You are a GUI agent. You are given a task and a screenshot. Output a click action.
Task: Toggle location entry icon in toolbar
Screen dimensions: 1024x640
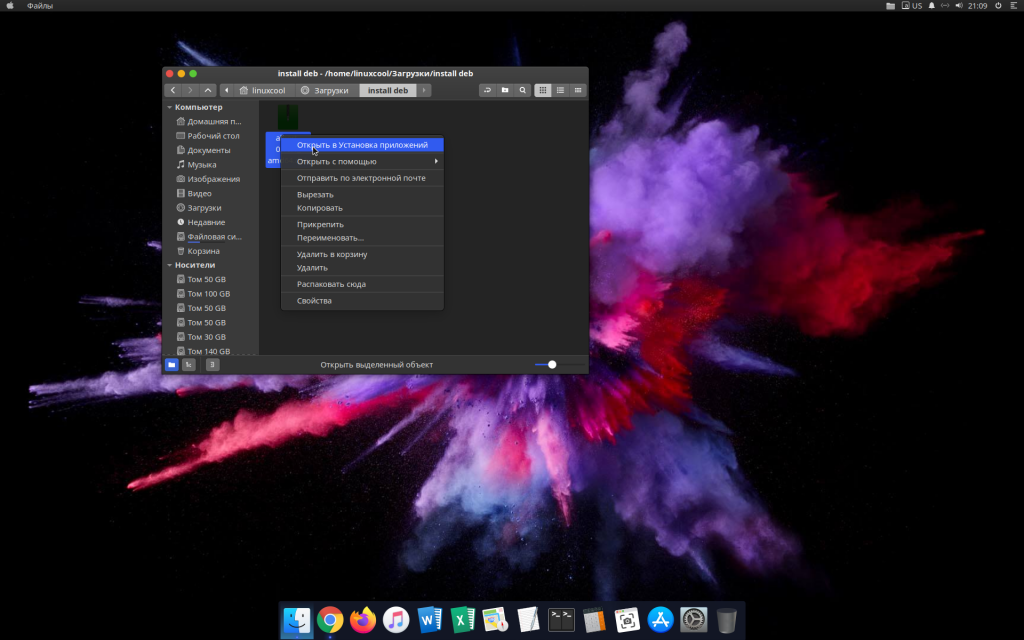point(487,90)
